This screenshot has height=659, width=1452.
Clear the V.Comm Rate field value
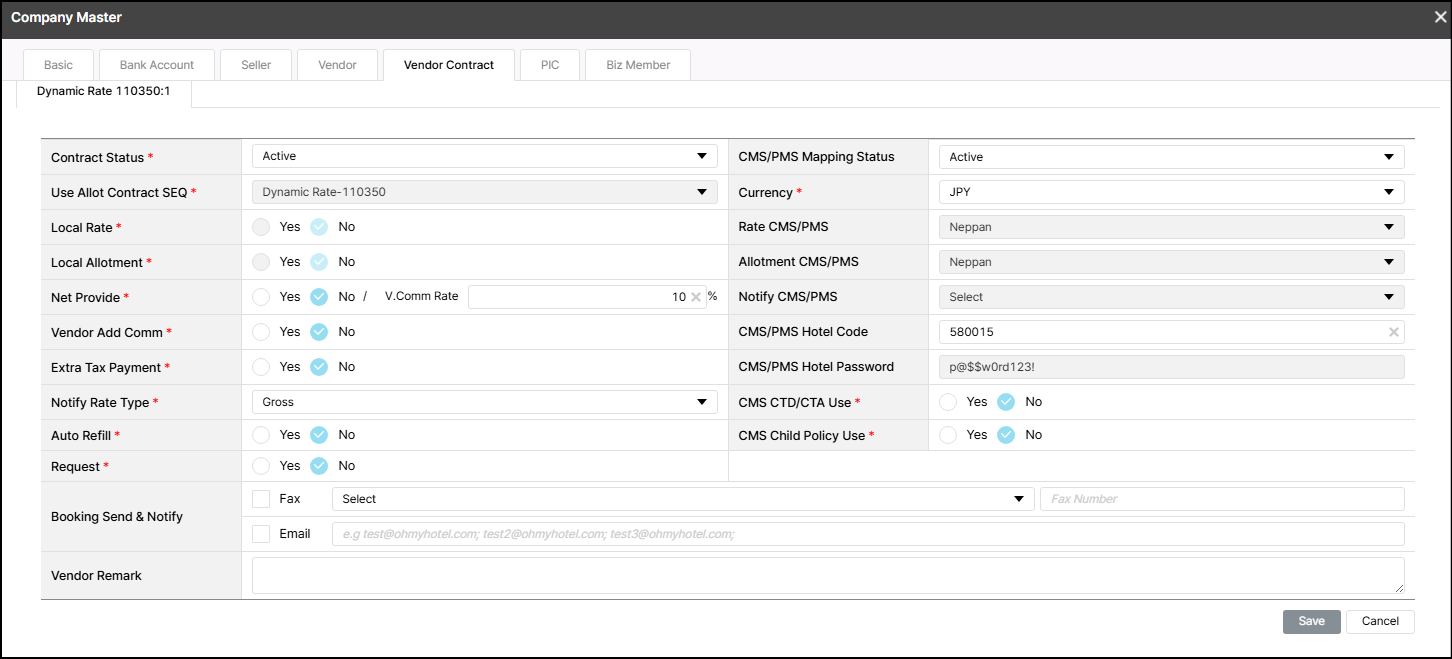tap(695, 297)
